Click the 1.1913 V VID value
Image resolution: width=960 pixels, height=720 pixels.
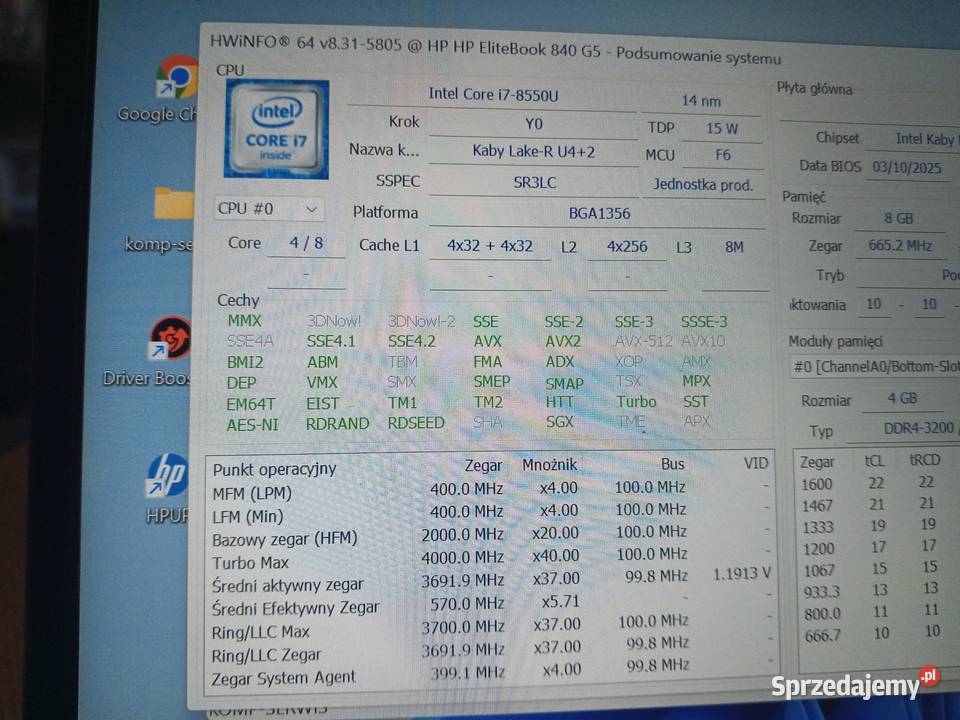pos(741,574)
